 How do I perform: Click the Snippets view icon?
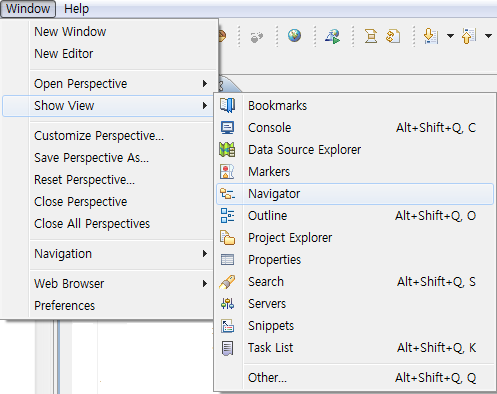tap(227, 326)
